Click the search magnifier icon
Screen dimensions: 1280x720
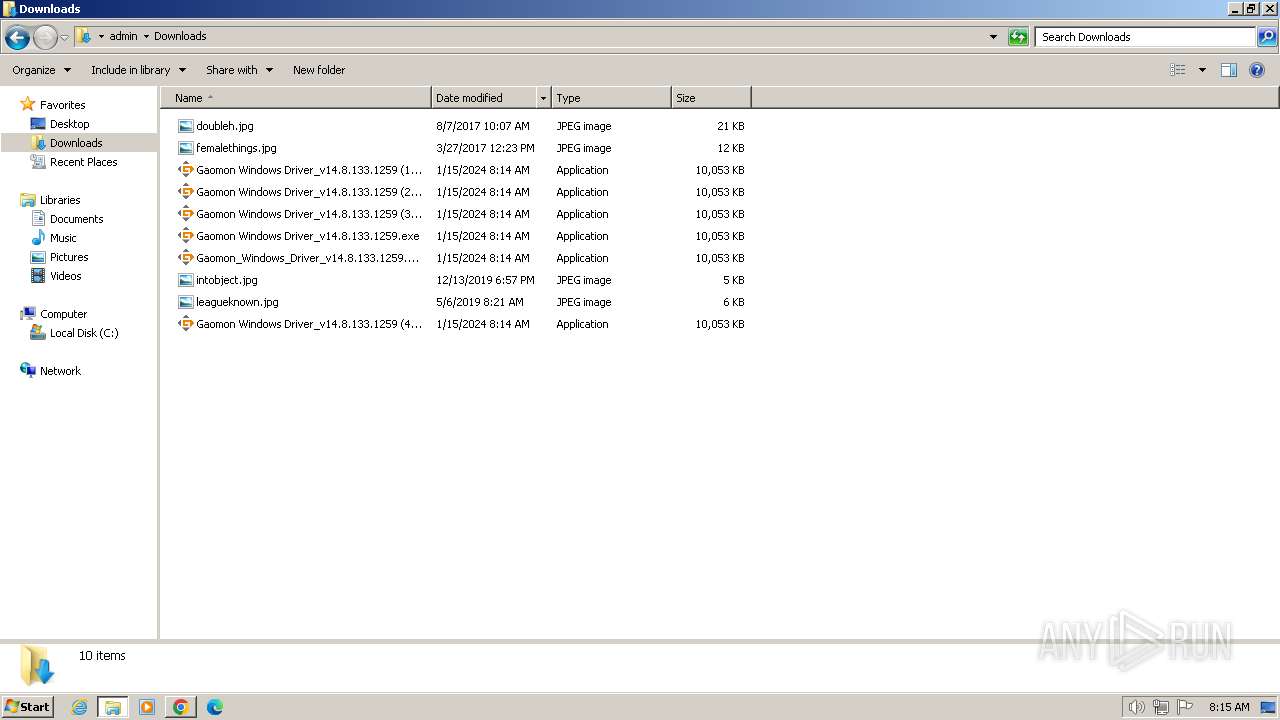pos(1267,37)
